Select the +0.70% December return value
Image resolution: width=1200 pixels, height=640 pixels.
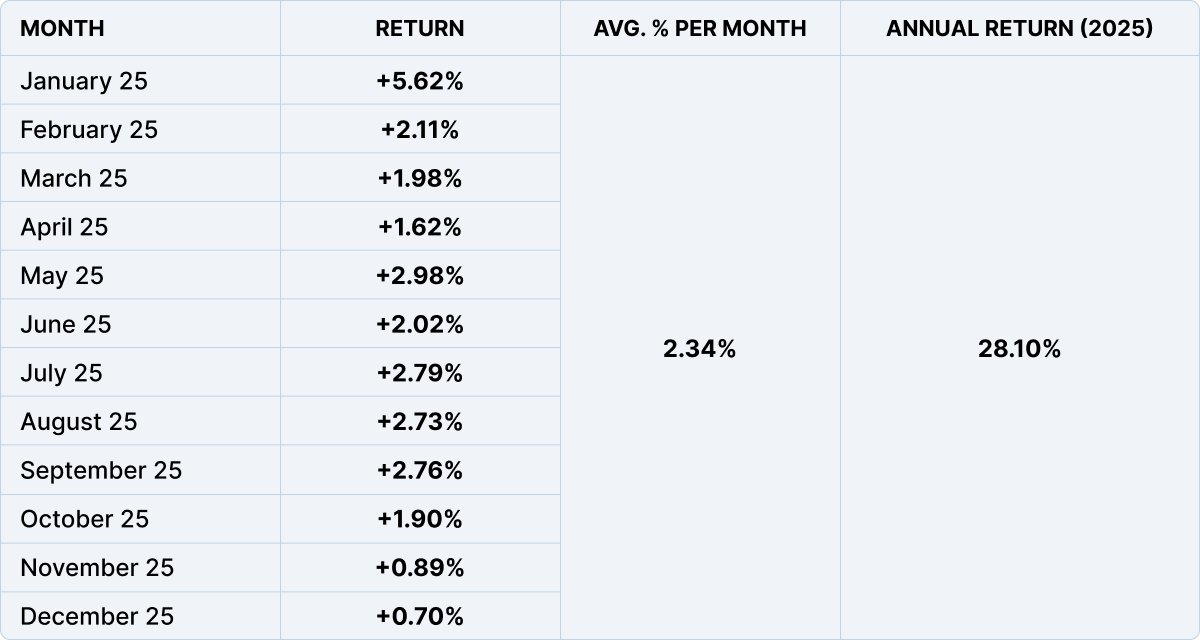pyautogui.click(x=420, y=616)
